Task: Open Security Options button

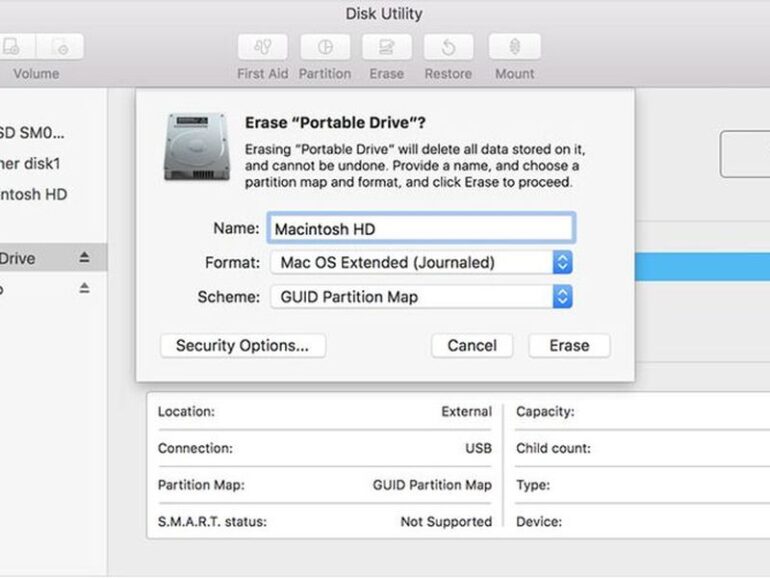Action: 243,346
